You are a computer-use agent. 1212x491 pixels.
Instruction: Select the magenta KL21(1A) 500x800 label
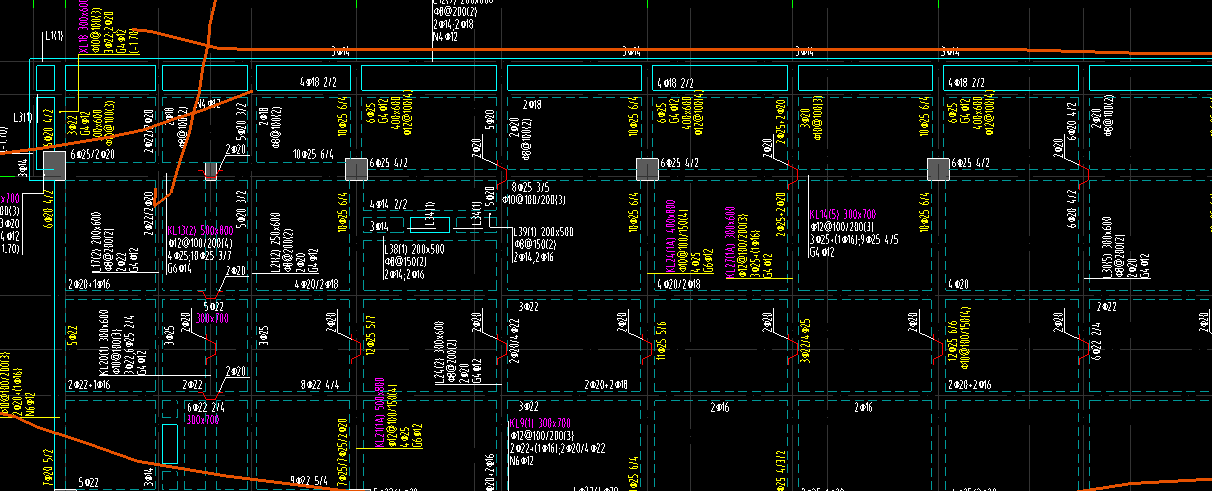point(379,412)
